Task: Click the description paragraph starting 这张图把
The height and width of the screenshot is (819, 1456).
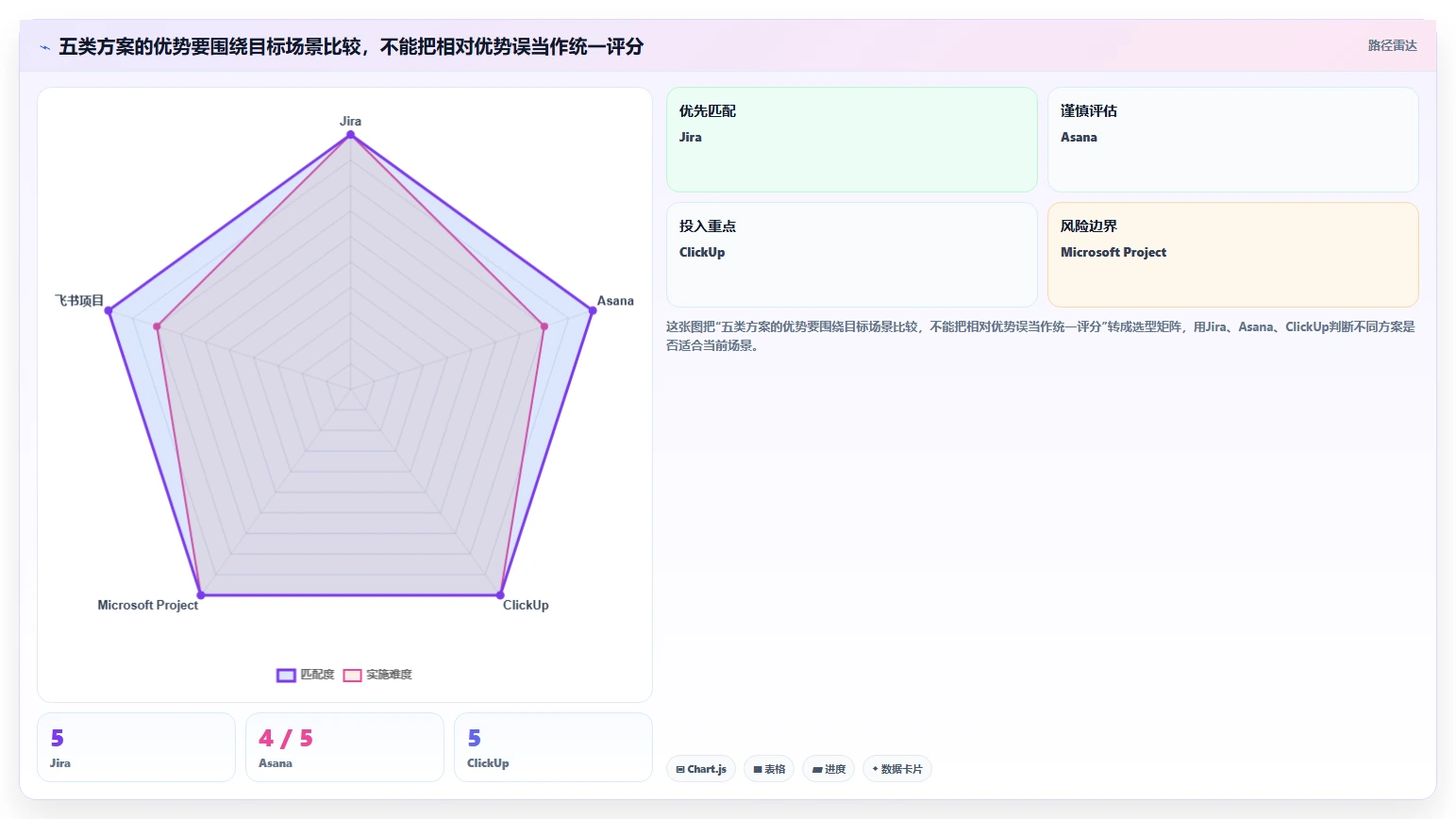Action: pyautogui.click(x=1041, y=336)
